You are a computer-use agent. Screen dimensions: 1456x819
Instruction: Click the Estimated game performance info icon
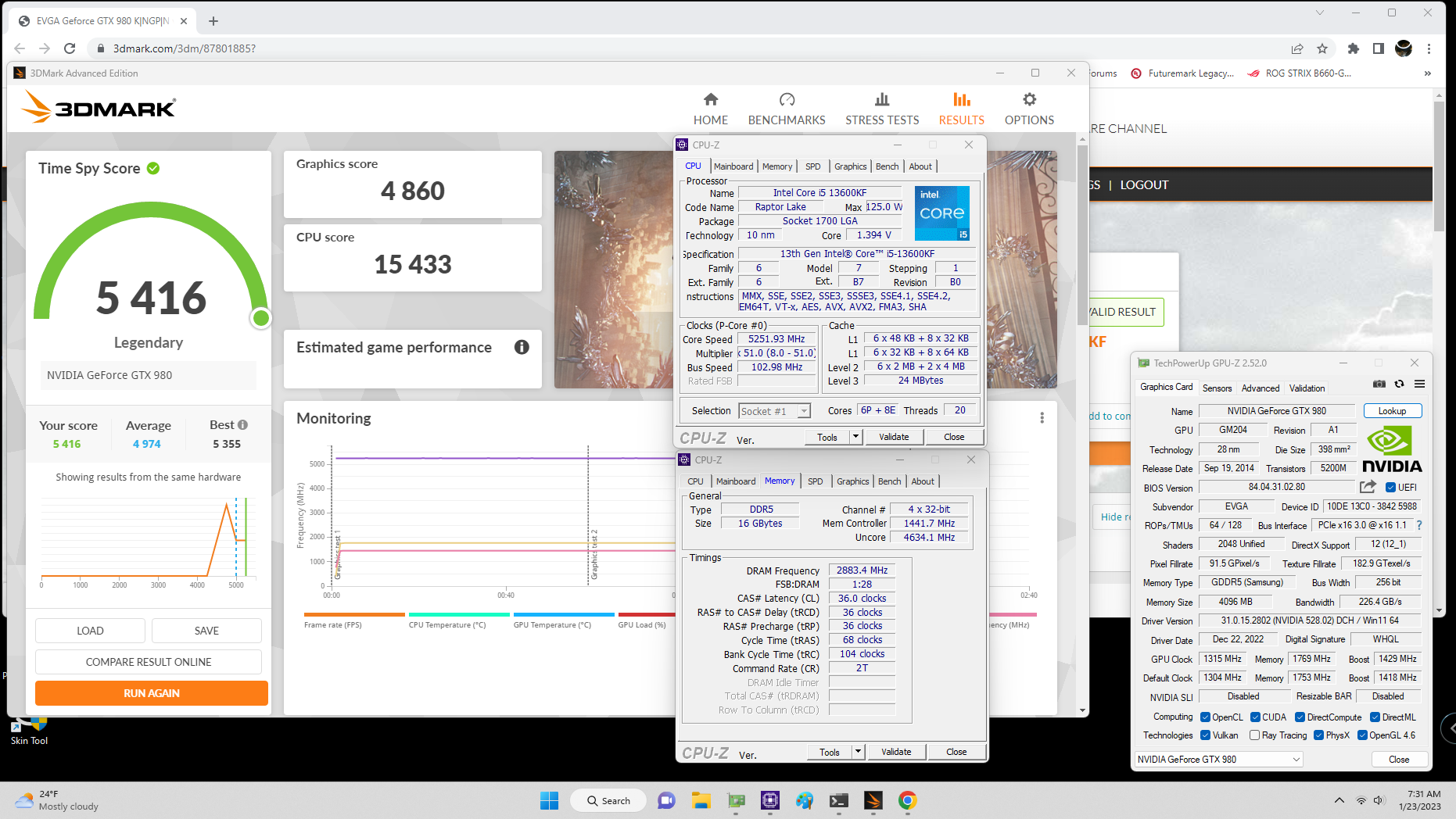[522, 347]
